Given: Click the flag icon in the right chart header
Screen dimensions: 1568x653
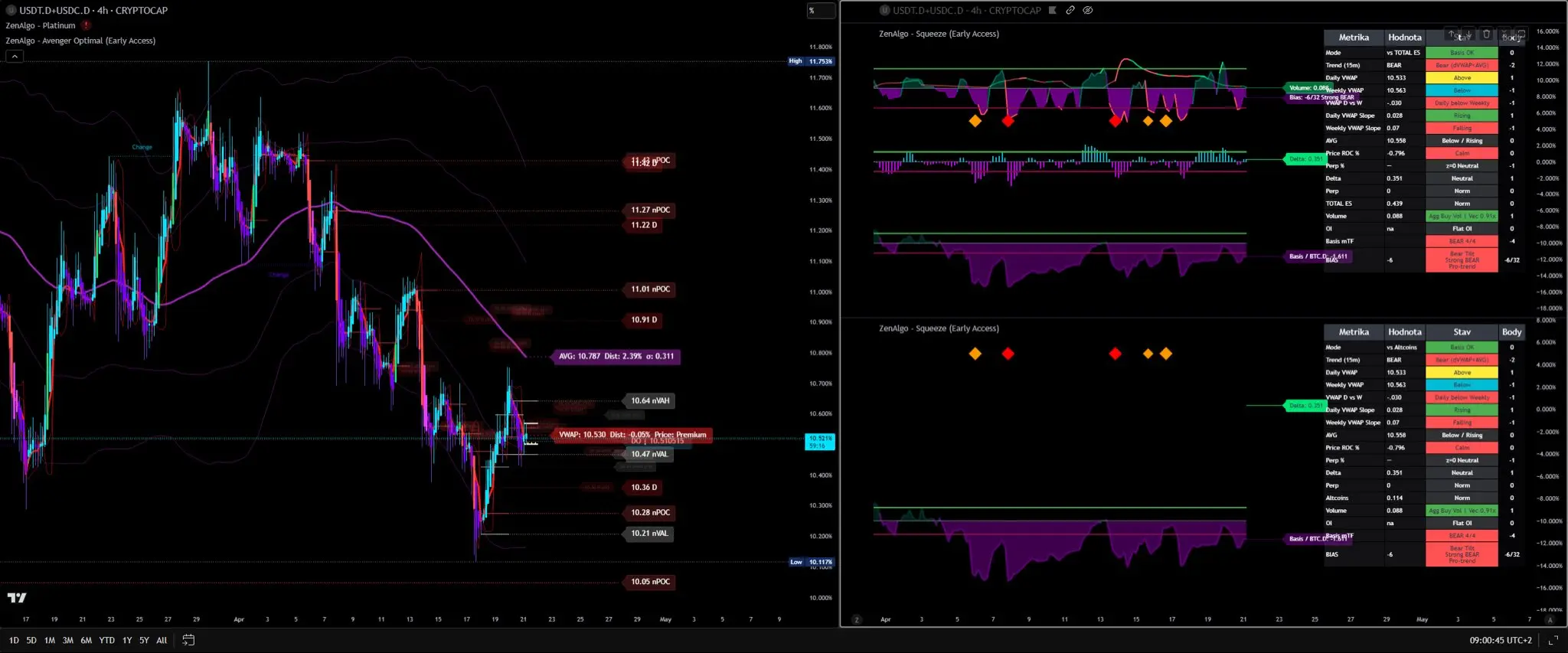Looking at the screenshot, I should (x=1053, y=10).
